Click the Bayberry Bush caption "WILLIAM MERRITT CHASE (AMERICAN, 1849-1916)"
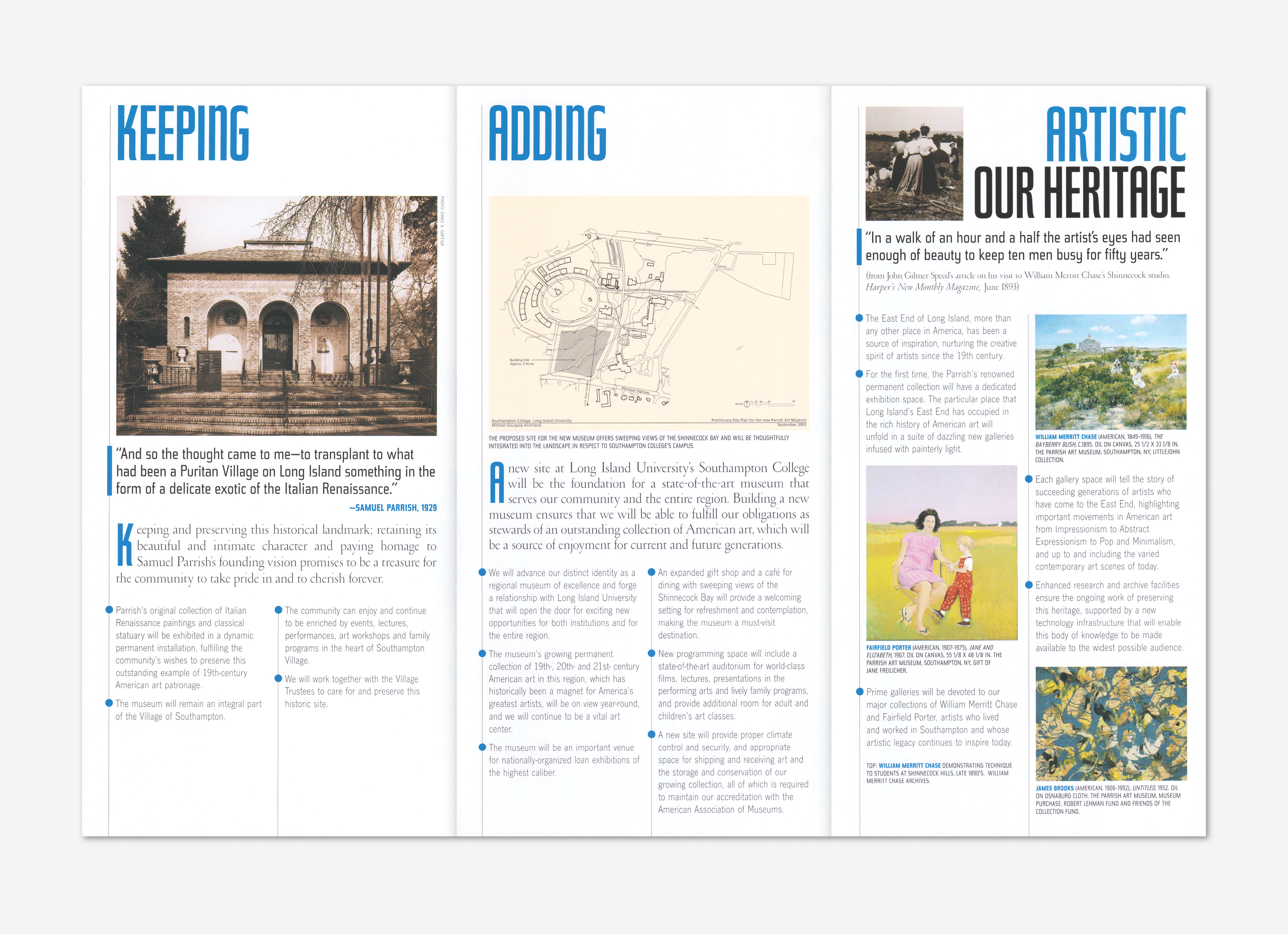 pyautogui.click(x=1108, y=448)
